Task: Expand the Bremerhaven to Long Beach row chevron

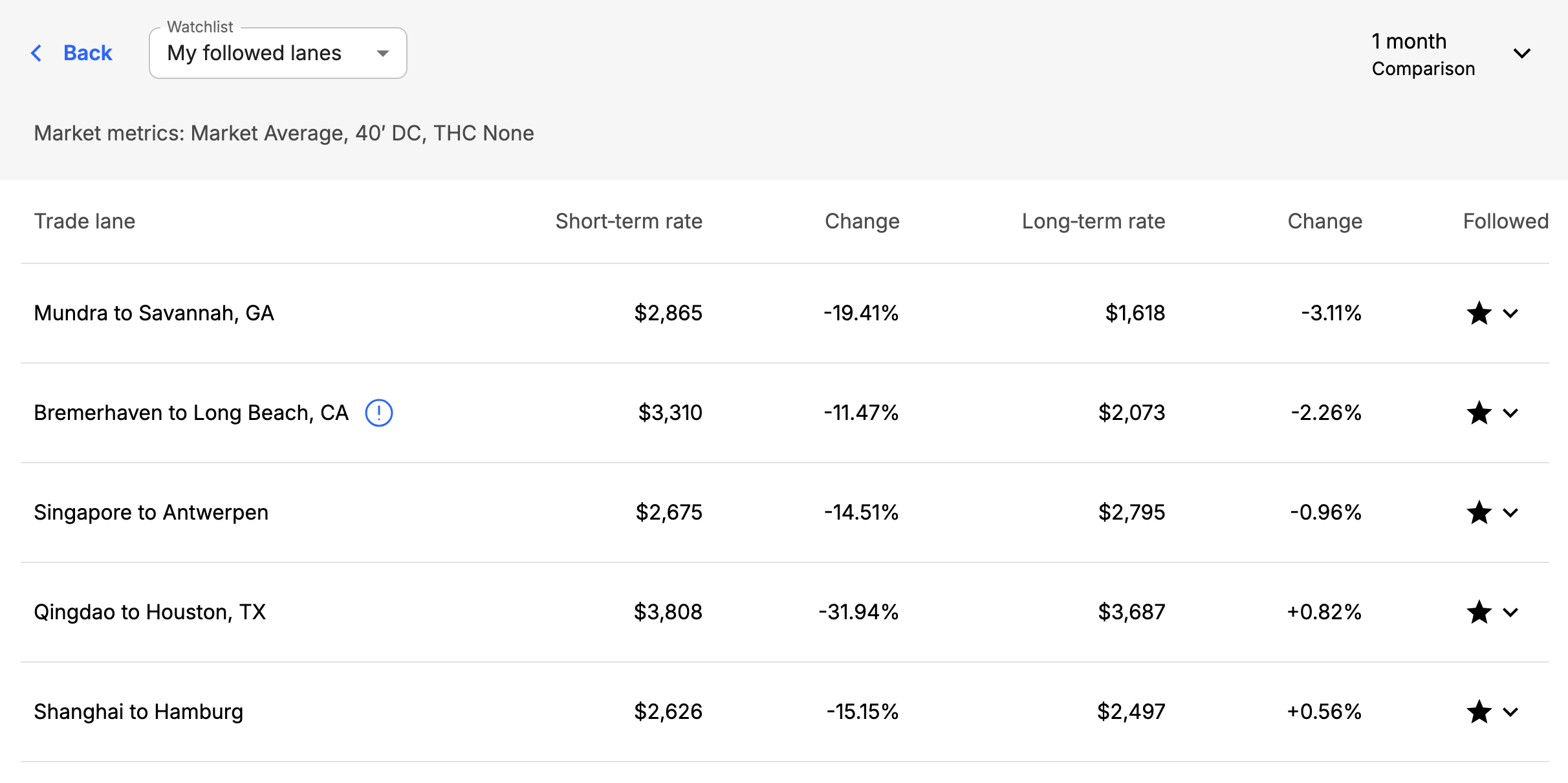Action: [1510, 414]
